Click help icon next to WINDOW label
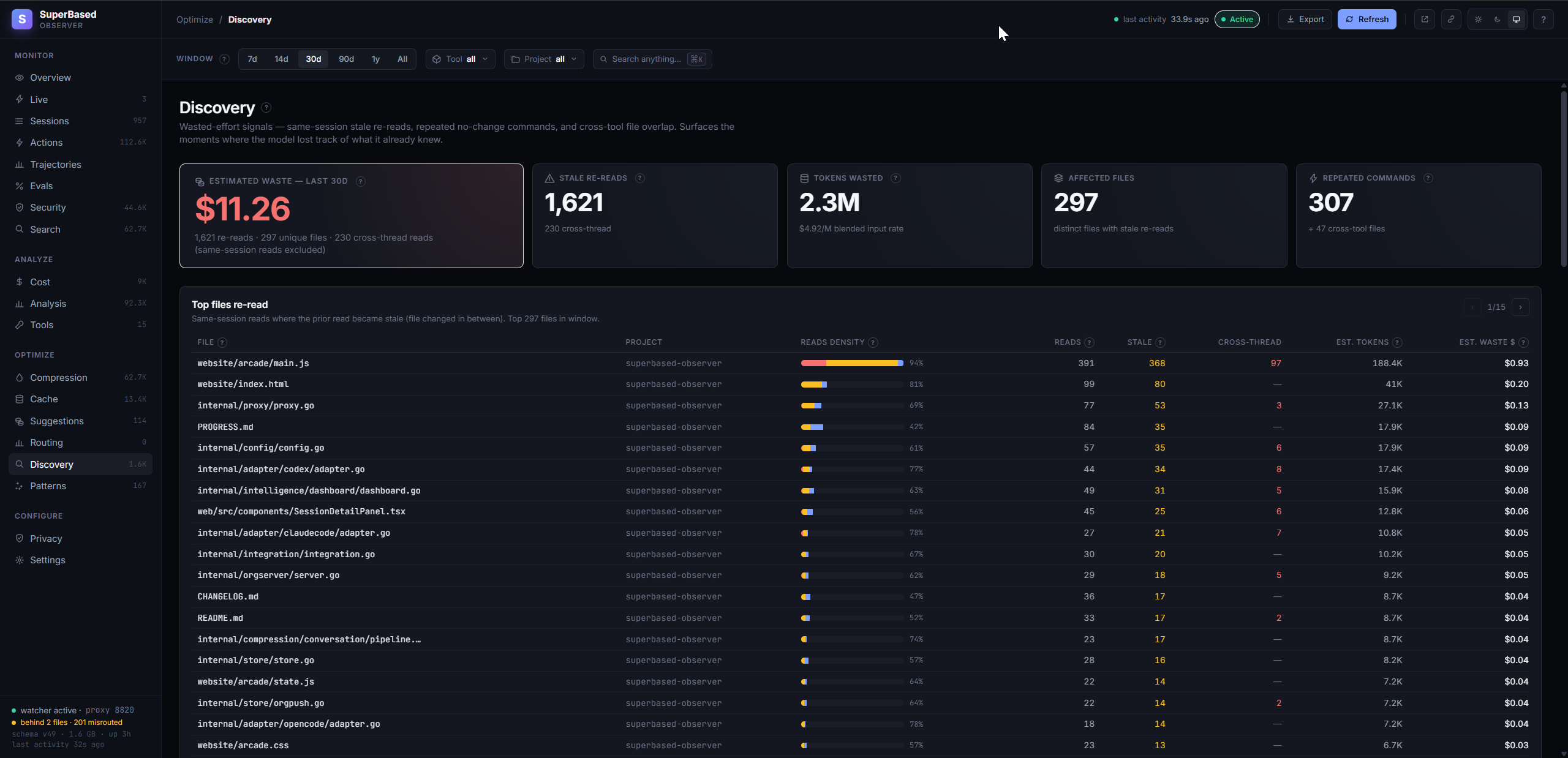This screenshot has height=758, width=1568. [x=225, y=59]
